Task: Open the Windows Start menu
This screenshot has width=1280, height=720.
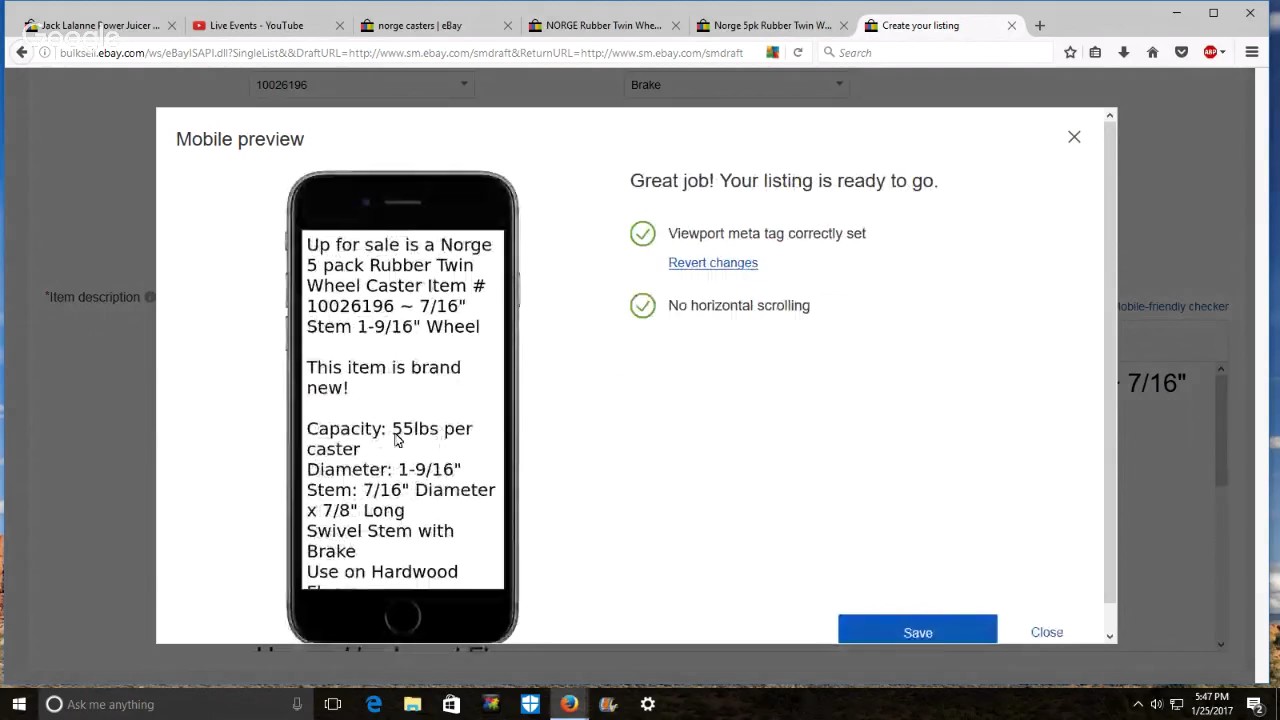Action: 19,704
